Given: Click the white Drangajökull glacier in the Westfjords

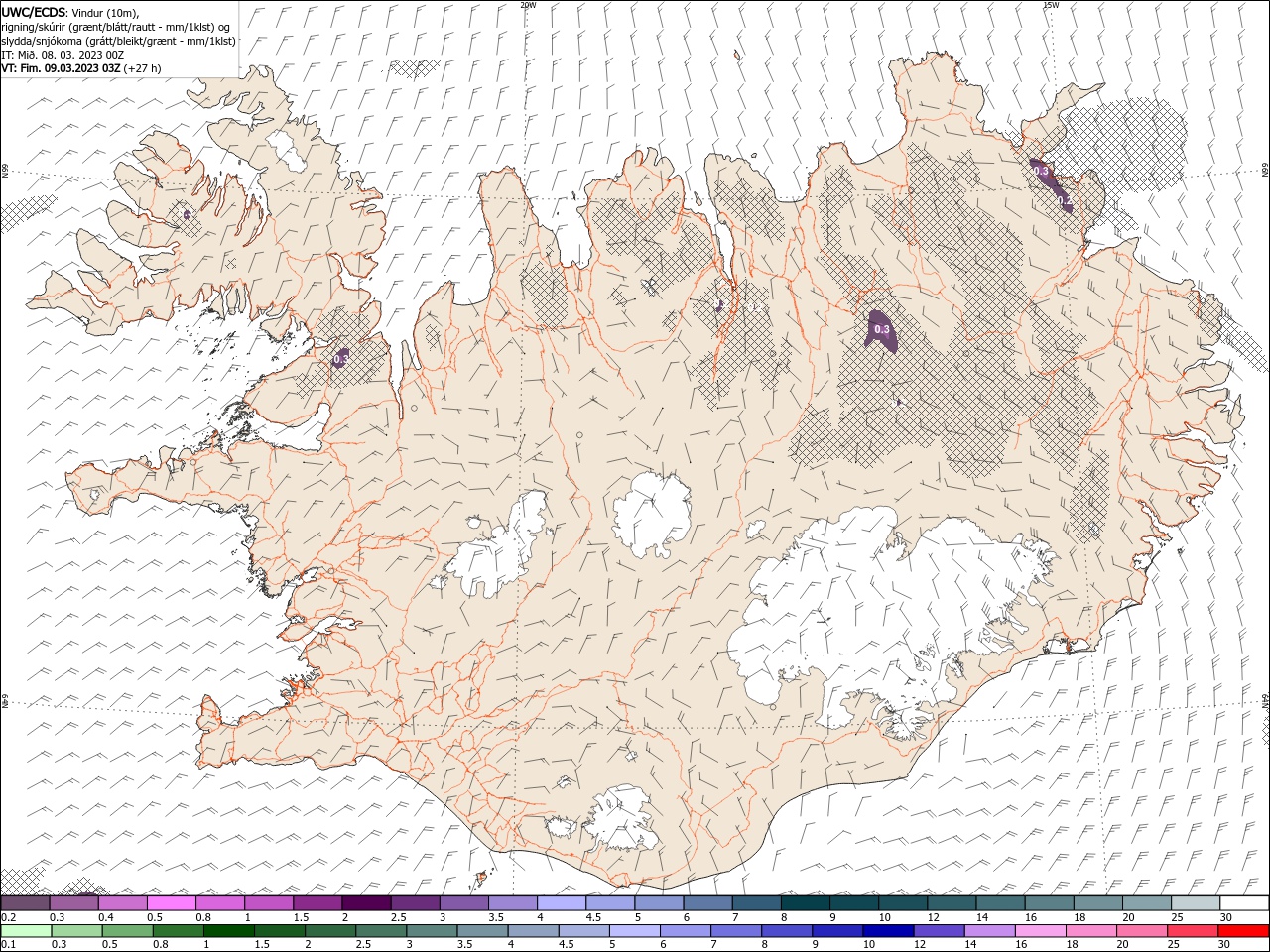Looking at the screenshot, I should pyautogui.click(x=286, y=149).
